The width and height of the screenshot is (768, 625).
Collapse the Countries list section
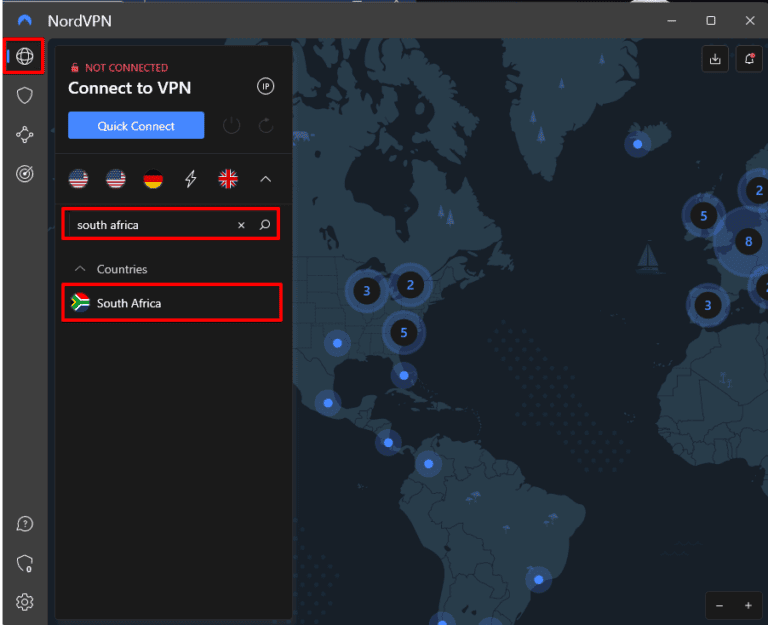79,269
